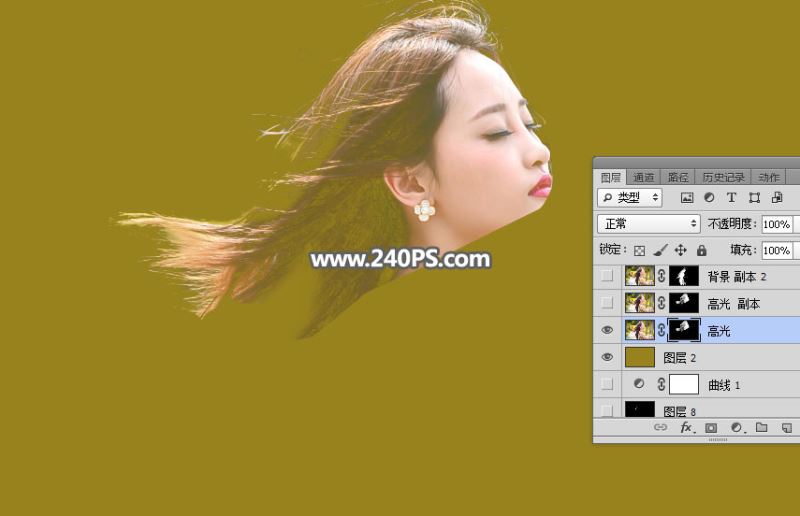Click the 图层 2 olive color thumbnail

click(x=640, y=357)
